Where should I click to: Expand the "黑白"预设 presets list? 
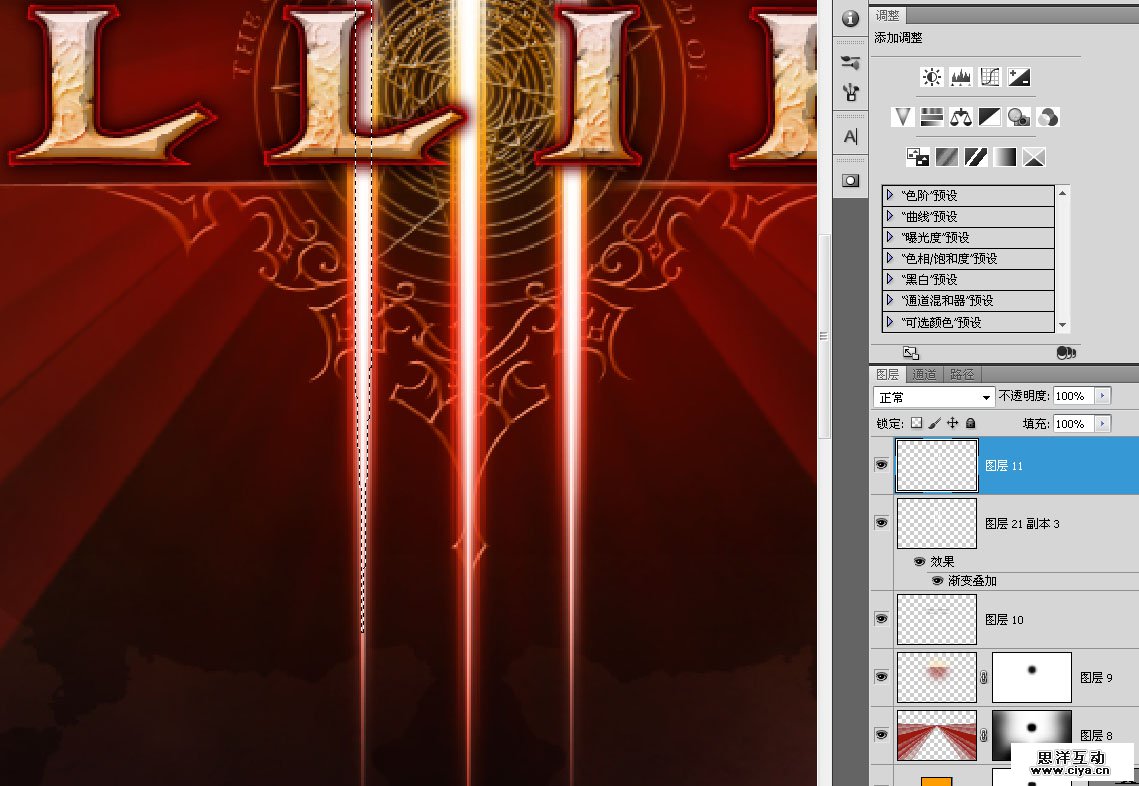890,280
